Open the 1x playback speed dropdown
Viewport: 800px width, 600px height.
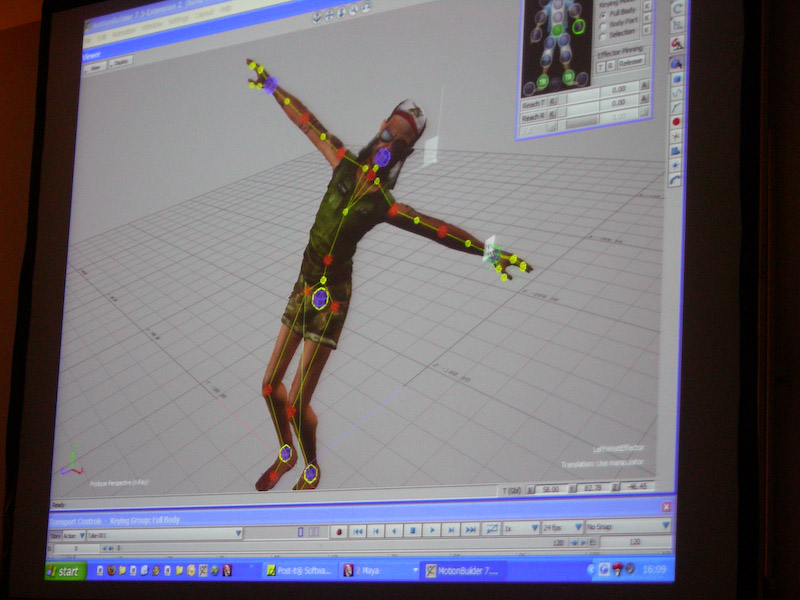coord(521,528)
